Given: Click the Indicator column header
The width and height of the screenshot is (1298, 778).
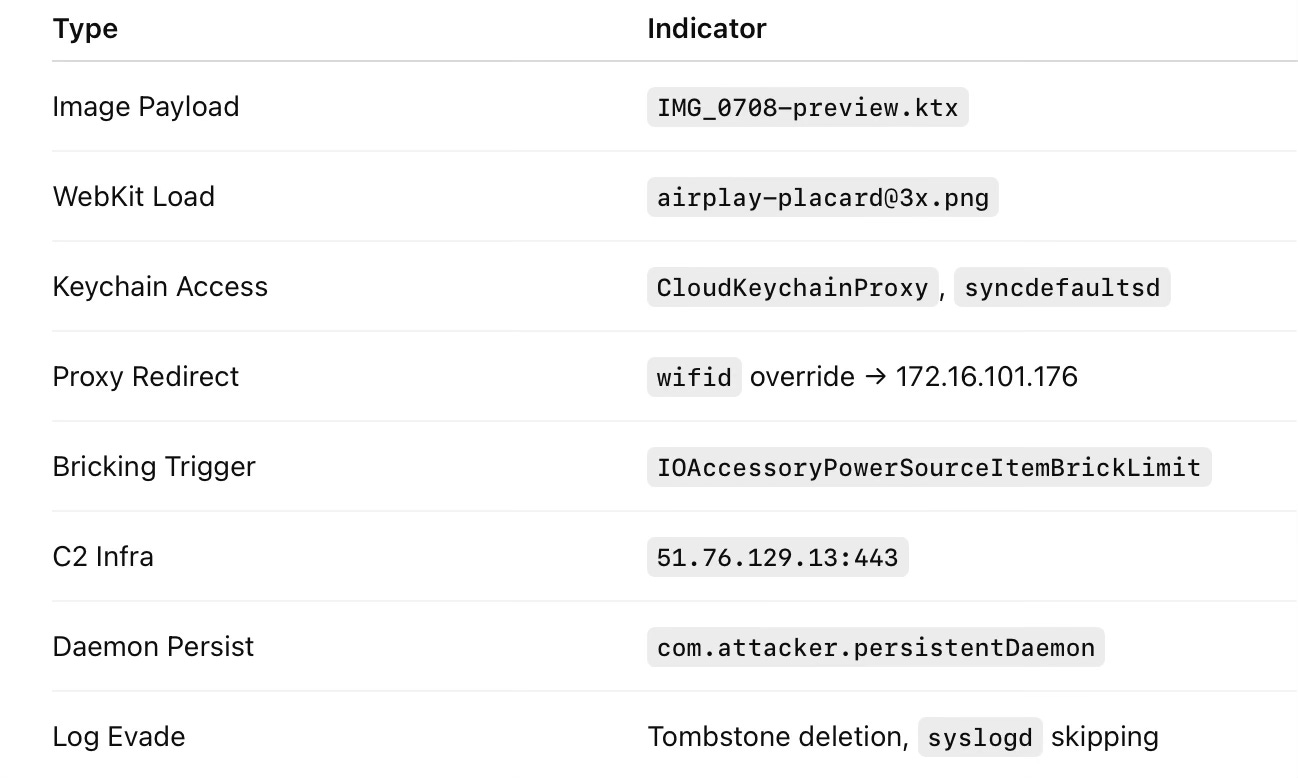Looking at the screenshot, I should [x=707, y=29].
